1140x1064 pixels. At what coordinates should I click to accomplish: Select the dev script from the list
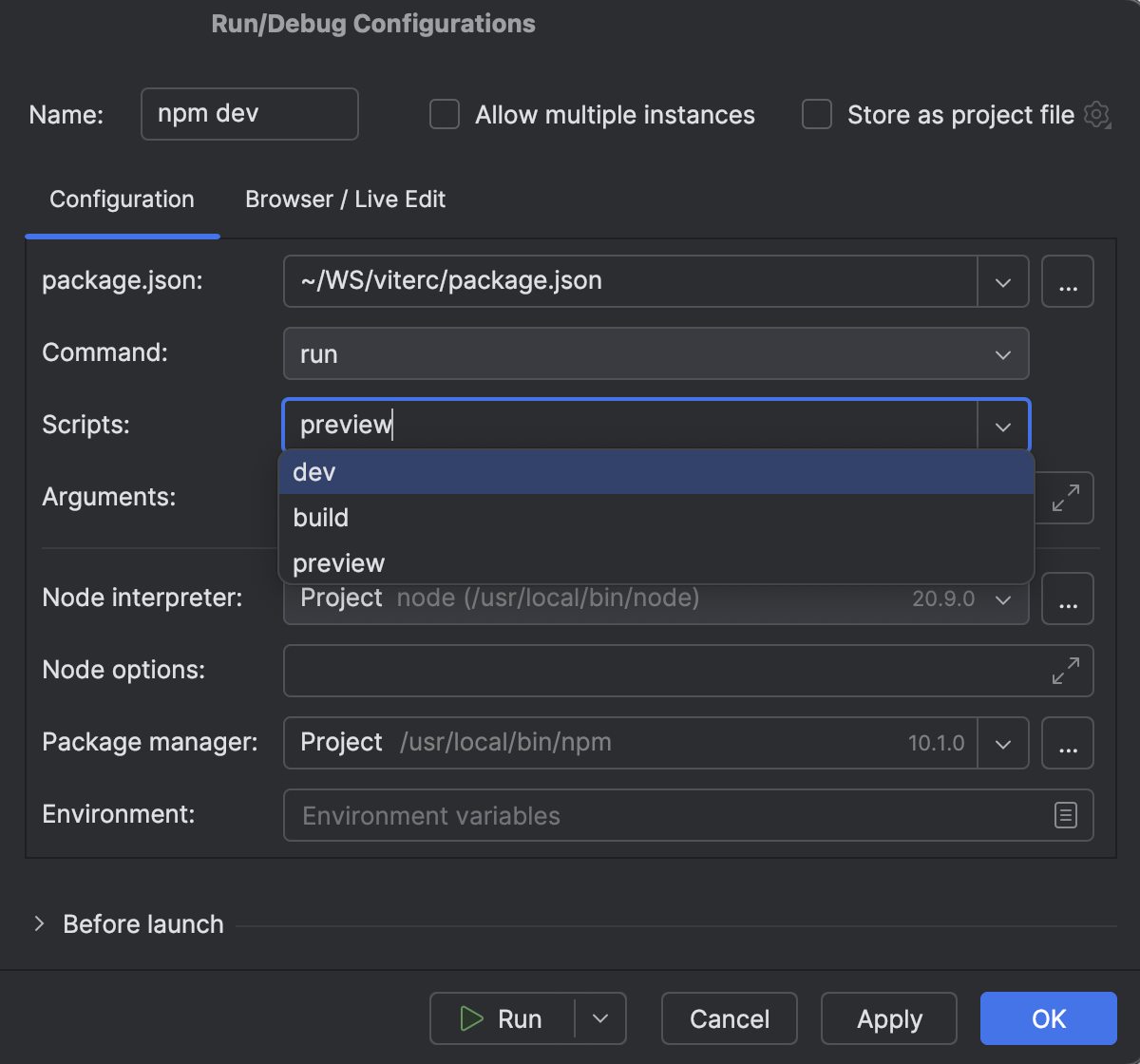tap(314, 471)
